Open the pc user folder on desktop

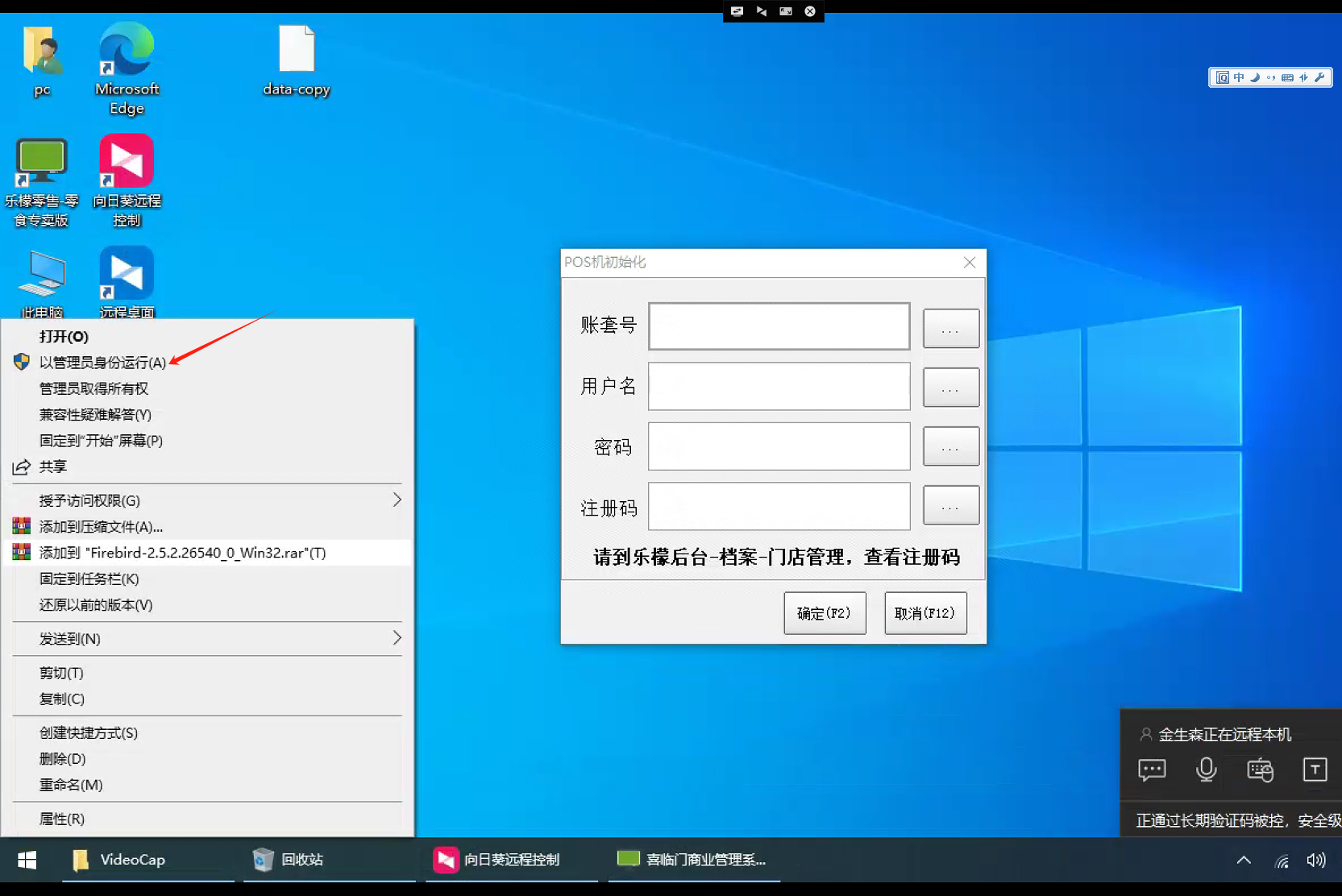pyautogui.click(x=42, y=60)
